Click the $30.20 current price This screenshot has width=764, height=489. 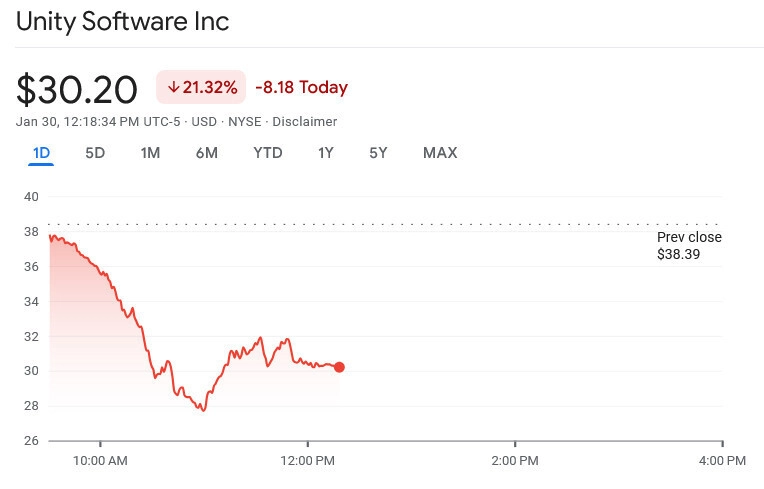[77, 90]
